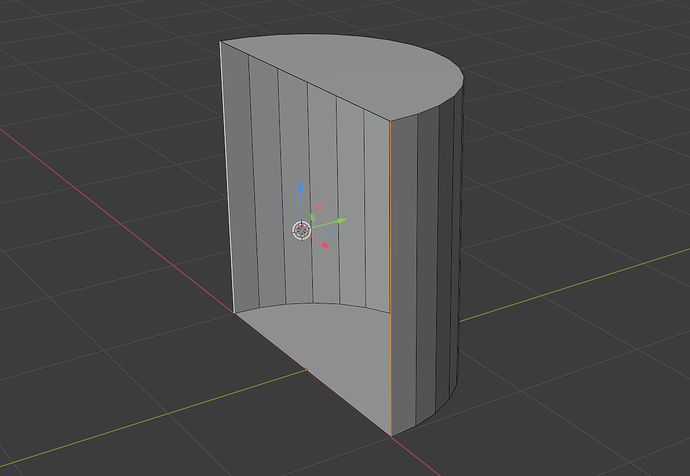Click the small orange origin dot on the floor

tap(306, 370)
